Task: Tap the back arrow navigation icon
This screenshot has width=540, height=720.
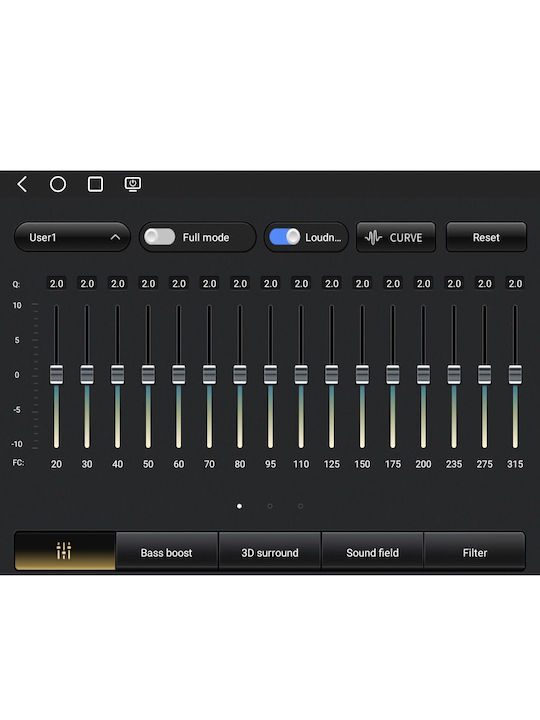Action: click(22, 185)
